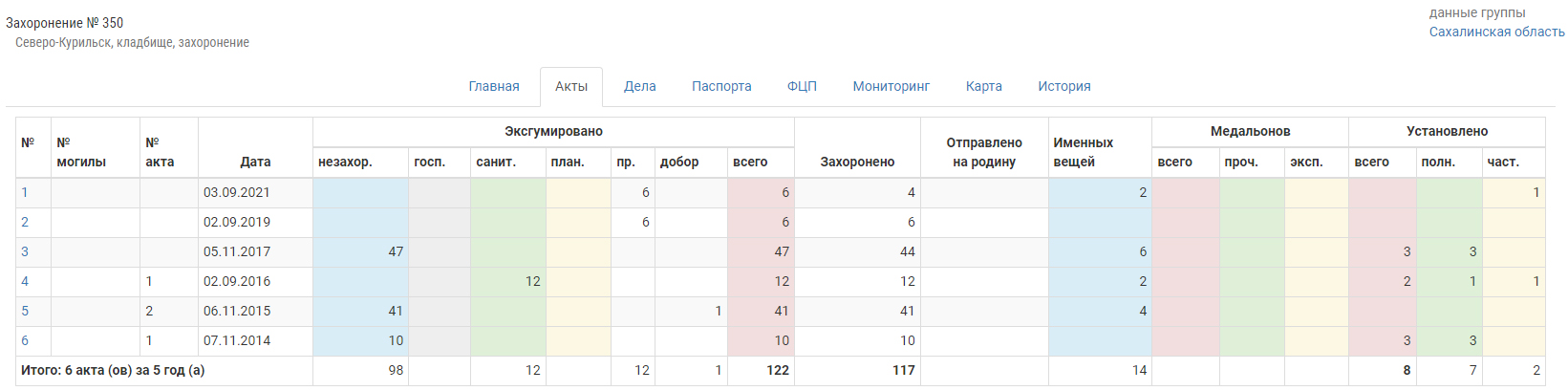Image resolution: width=1568 pixels, height=391 pixels.
Task: Click the Эксгумировано group header
Action: click(x=553, y=131)
